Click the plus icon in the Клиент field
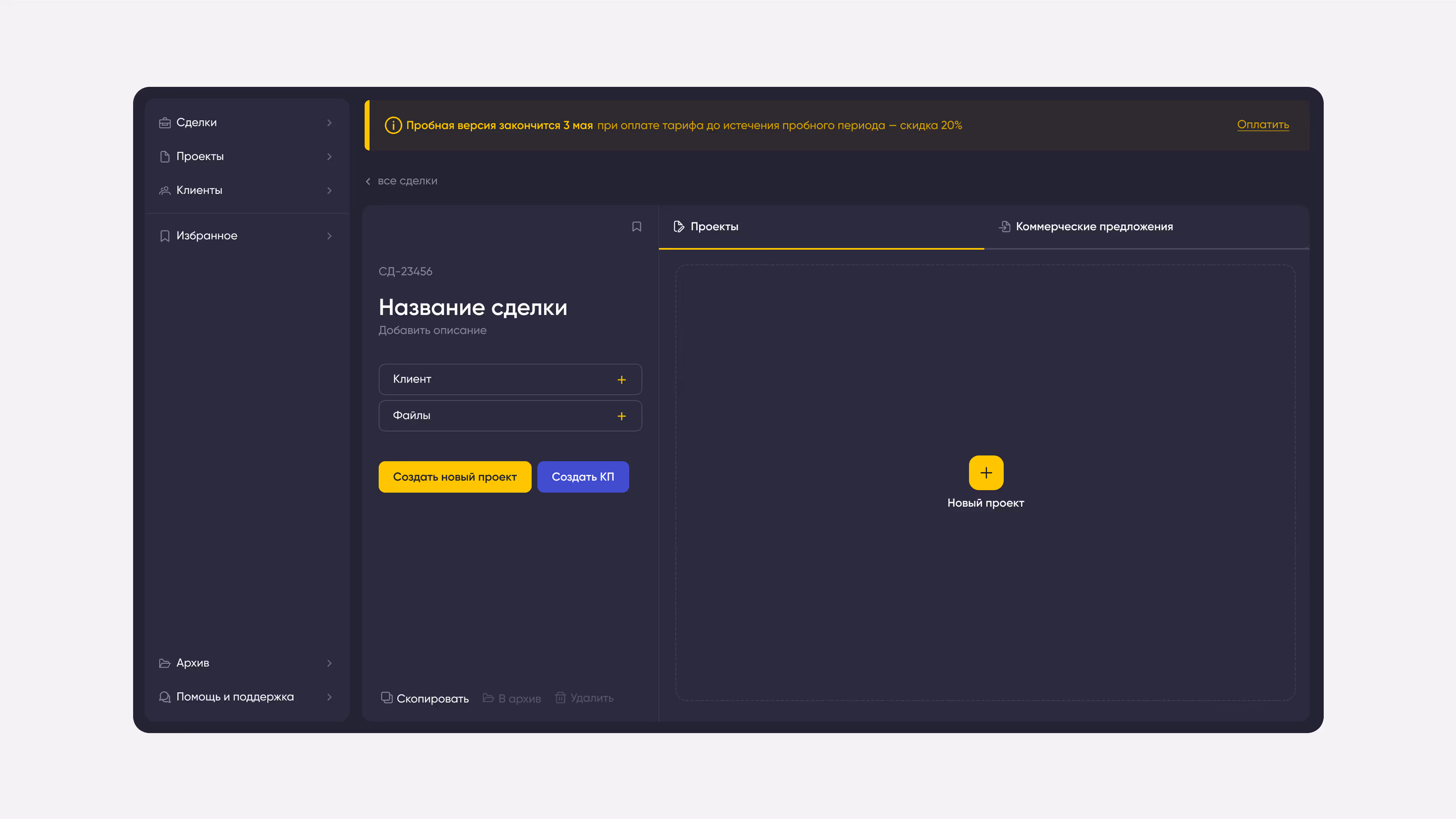 pos(621,380)
